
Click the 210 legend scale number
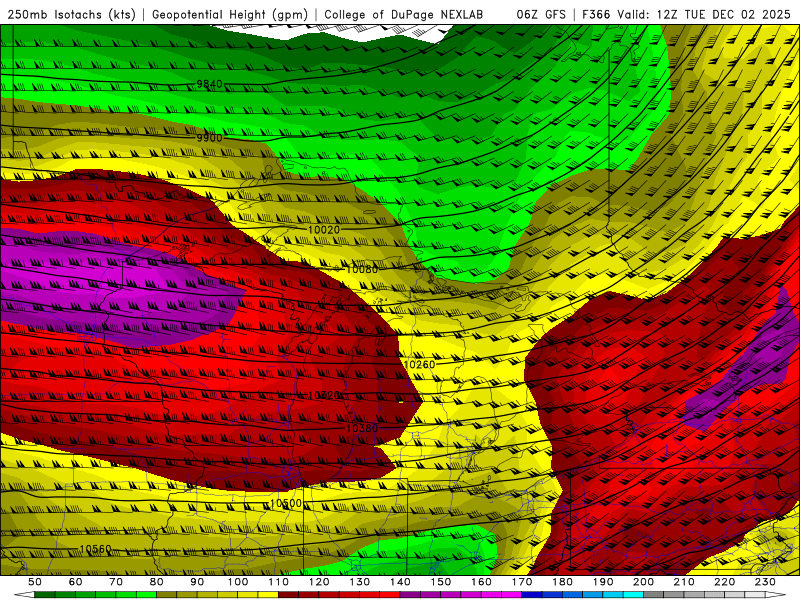(684, 582)
